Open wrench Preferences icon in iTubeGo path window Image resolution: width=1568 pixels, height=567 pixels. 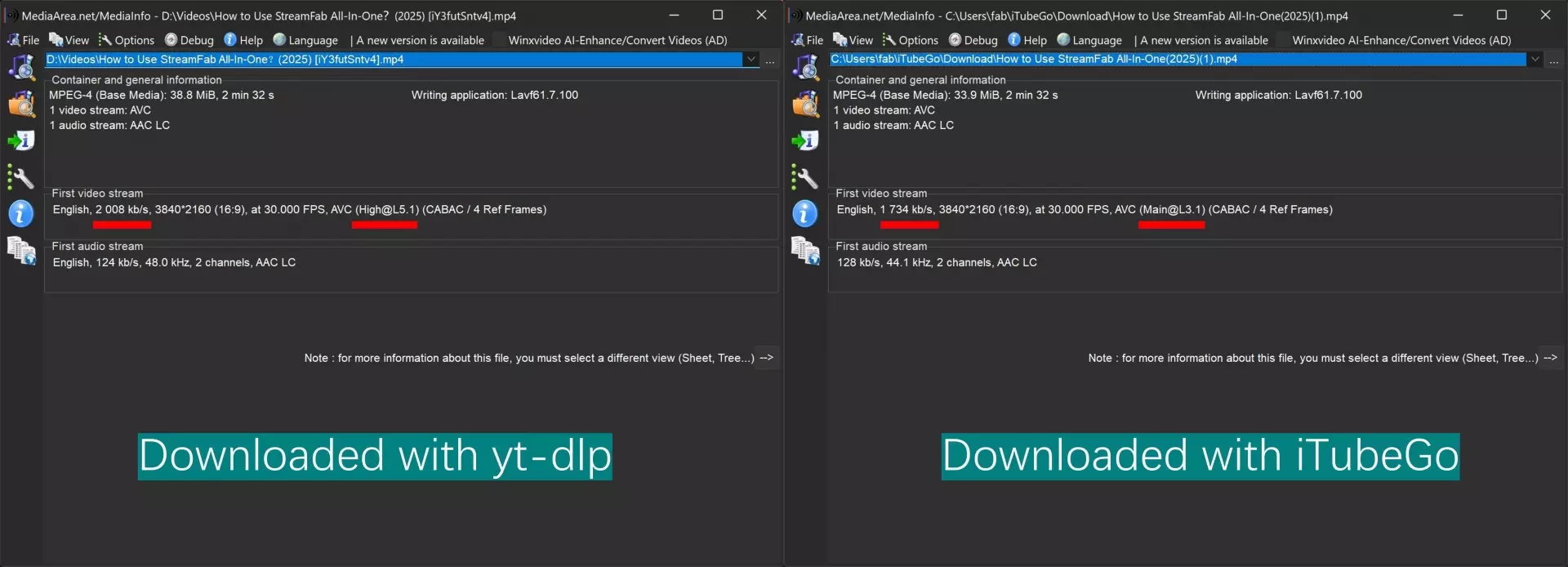click(805, 177)
